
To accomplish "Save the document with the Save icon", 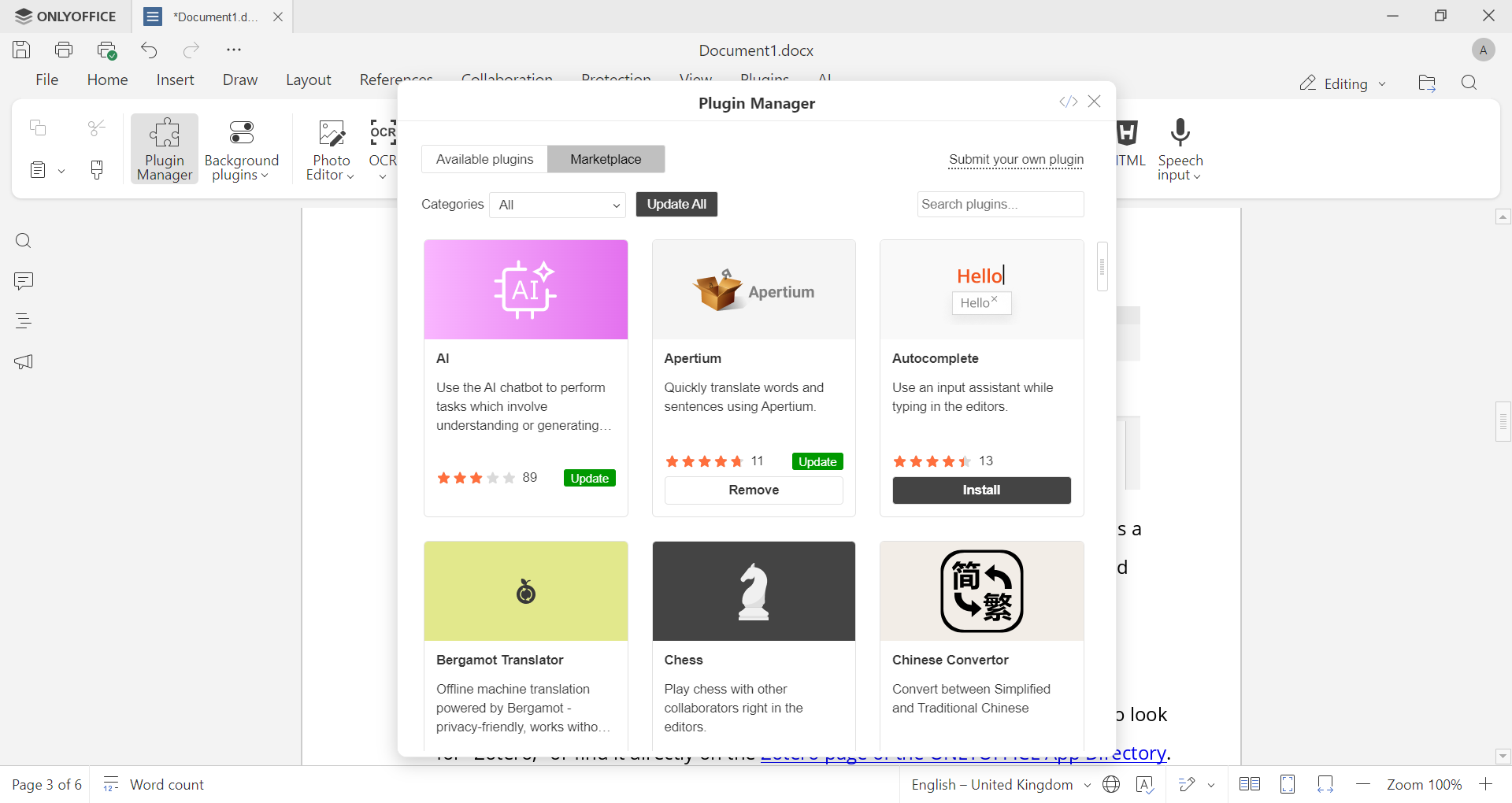I will point(21,50).
